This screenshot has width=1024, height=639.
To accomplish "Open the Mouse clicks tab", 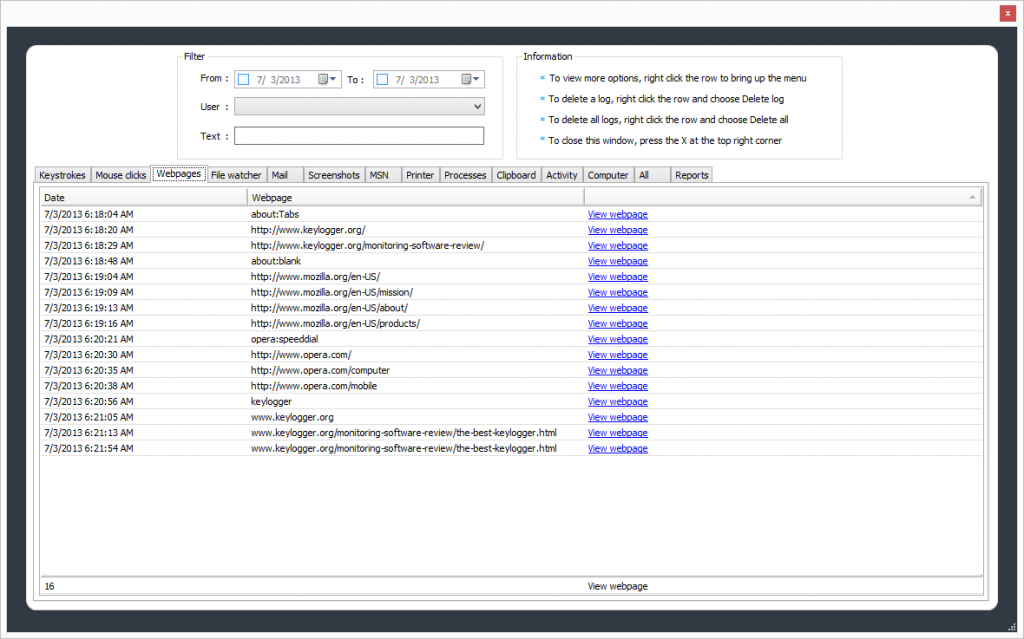I will pyautogui.click(x=121, y=175).
